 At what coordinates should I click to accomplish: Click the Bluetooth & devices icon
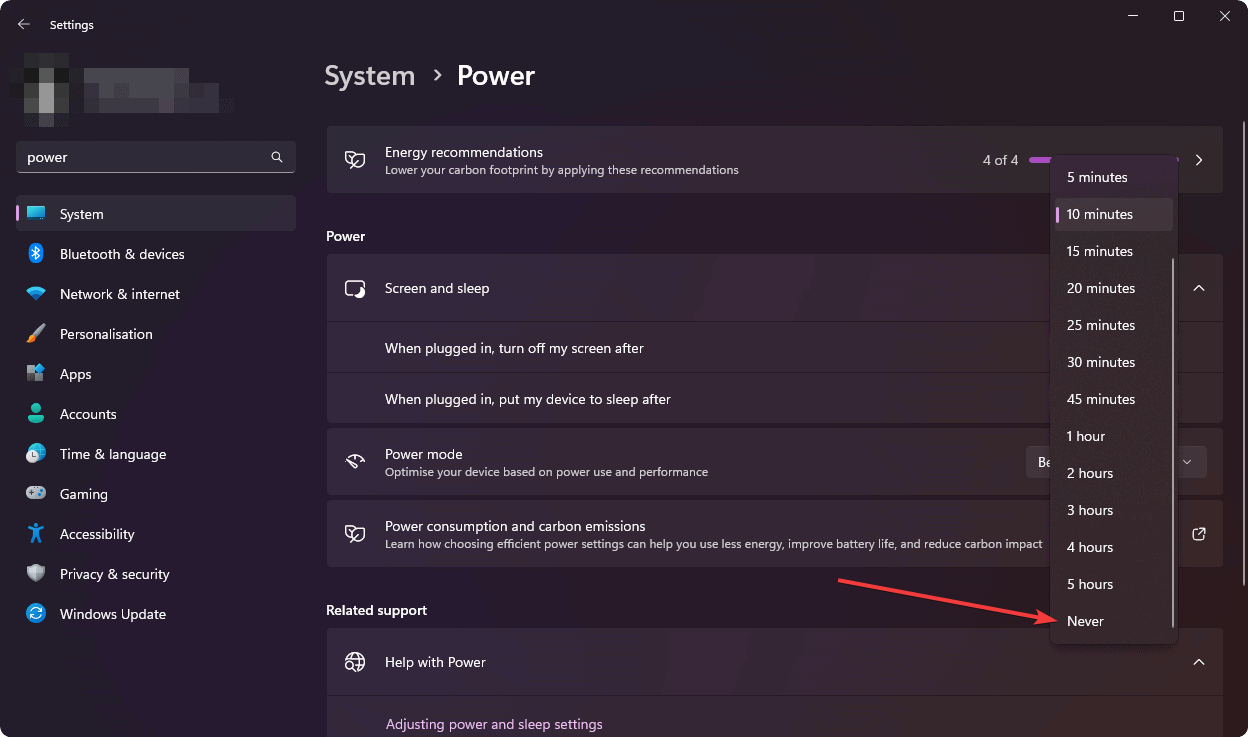[x=36, y=253]
